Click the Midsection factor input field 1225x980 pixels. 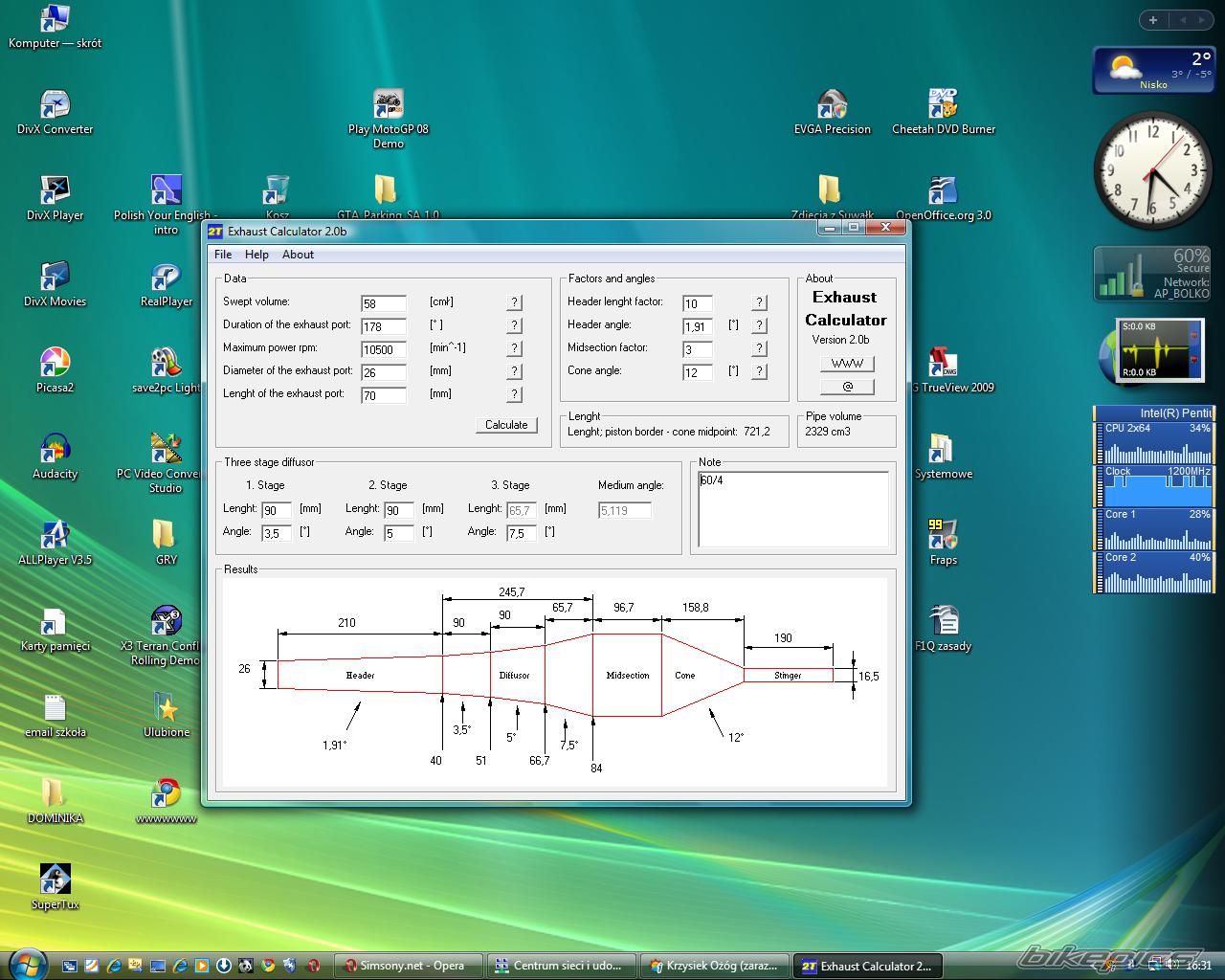(698, 349)
